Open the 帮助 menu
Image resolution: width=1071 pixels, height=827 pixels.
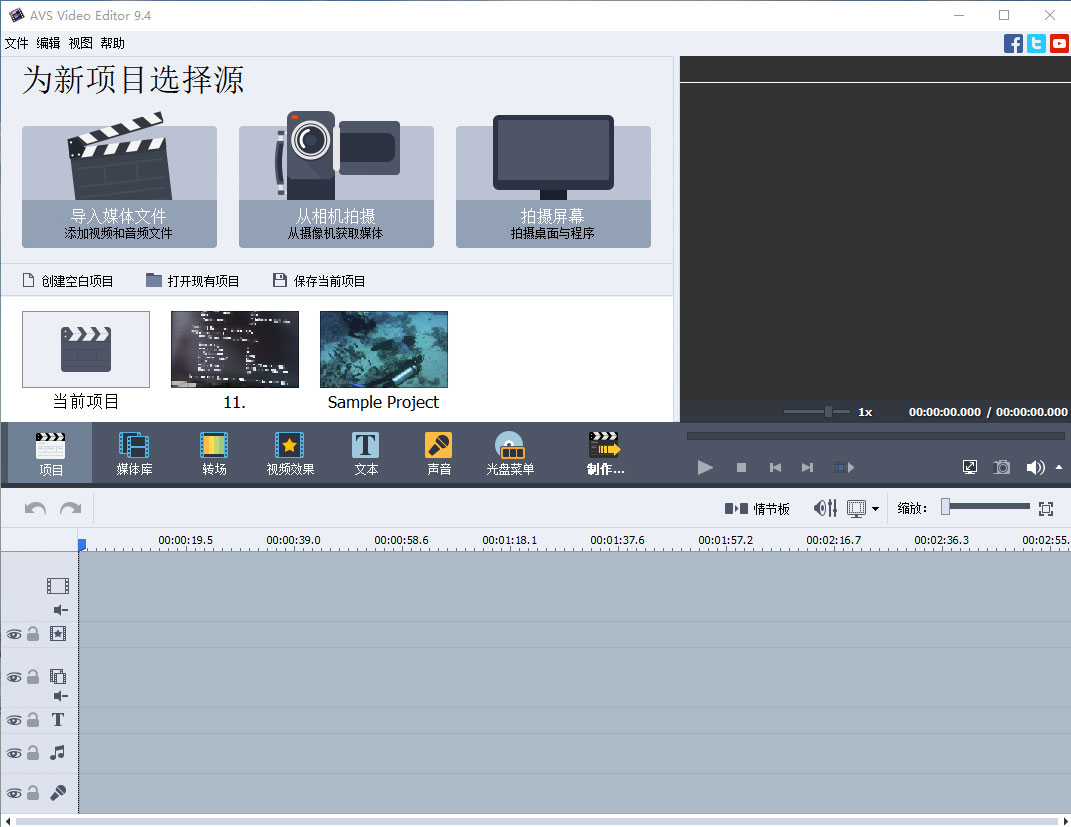(113, 43)
